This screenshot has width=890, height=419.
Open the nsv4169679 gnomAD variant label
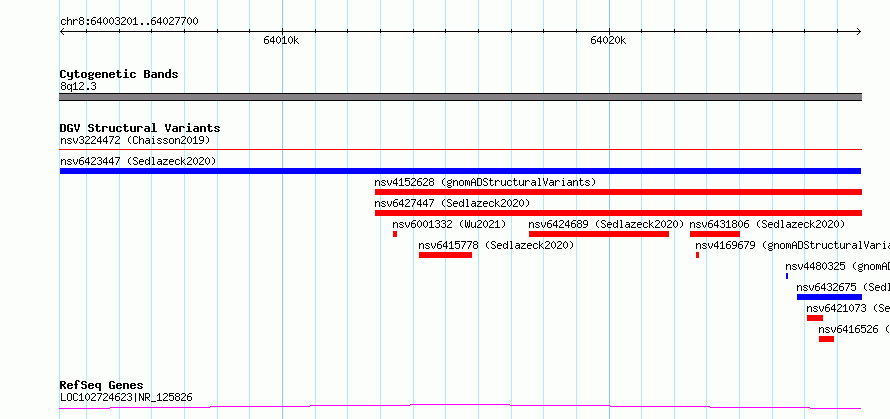(792, 245)
